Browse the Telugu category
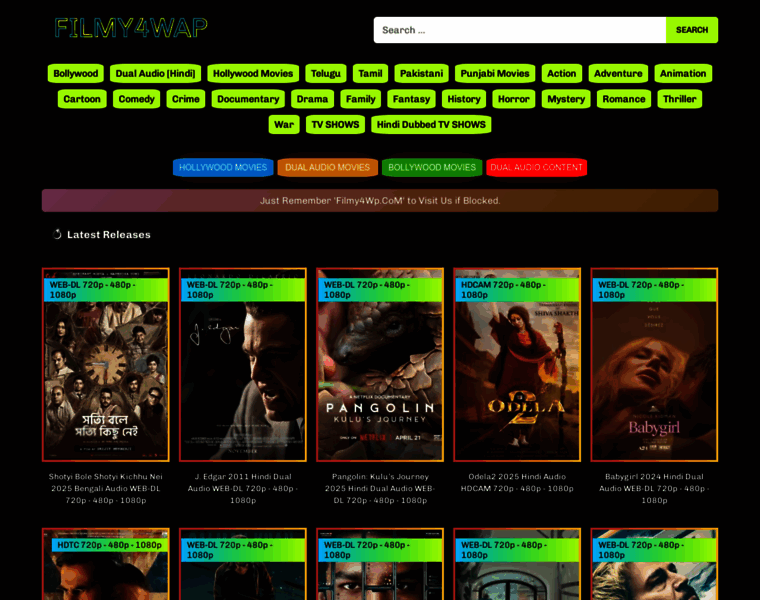The height and width of the screenshot is (600, 760). [326, 74]
